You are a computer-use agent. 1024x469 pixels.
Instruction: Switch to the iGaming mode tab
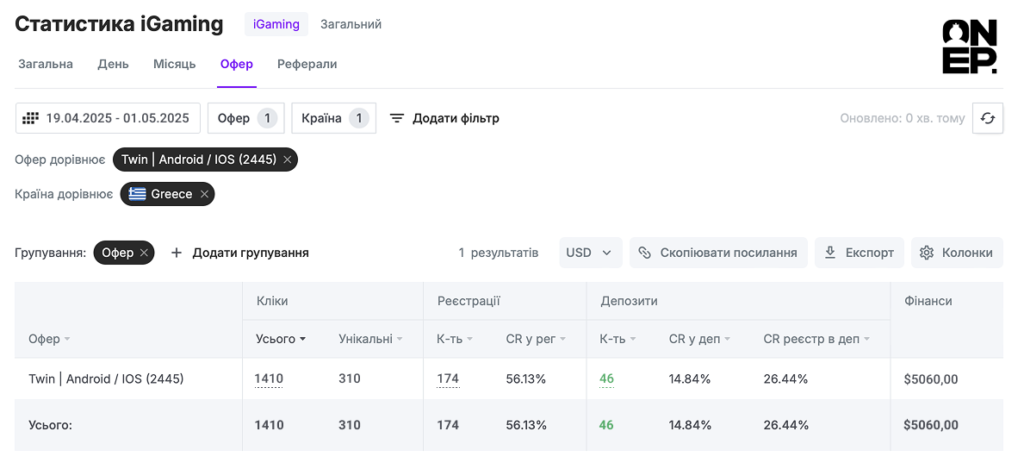pyautogui.click(x=276, y=25)
